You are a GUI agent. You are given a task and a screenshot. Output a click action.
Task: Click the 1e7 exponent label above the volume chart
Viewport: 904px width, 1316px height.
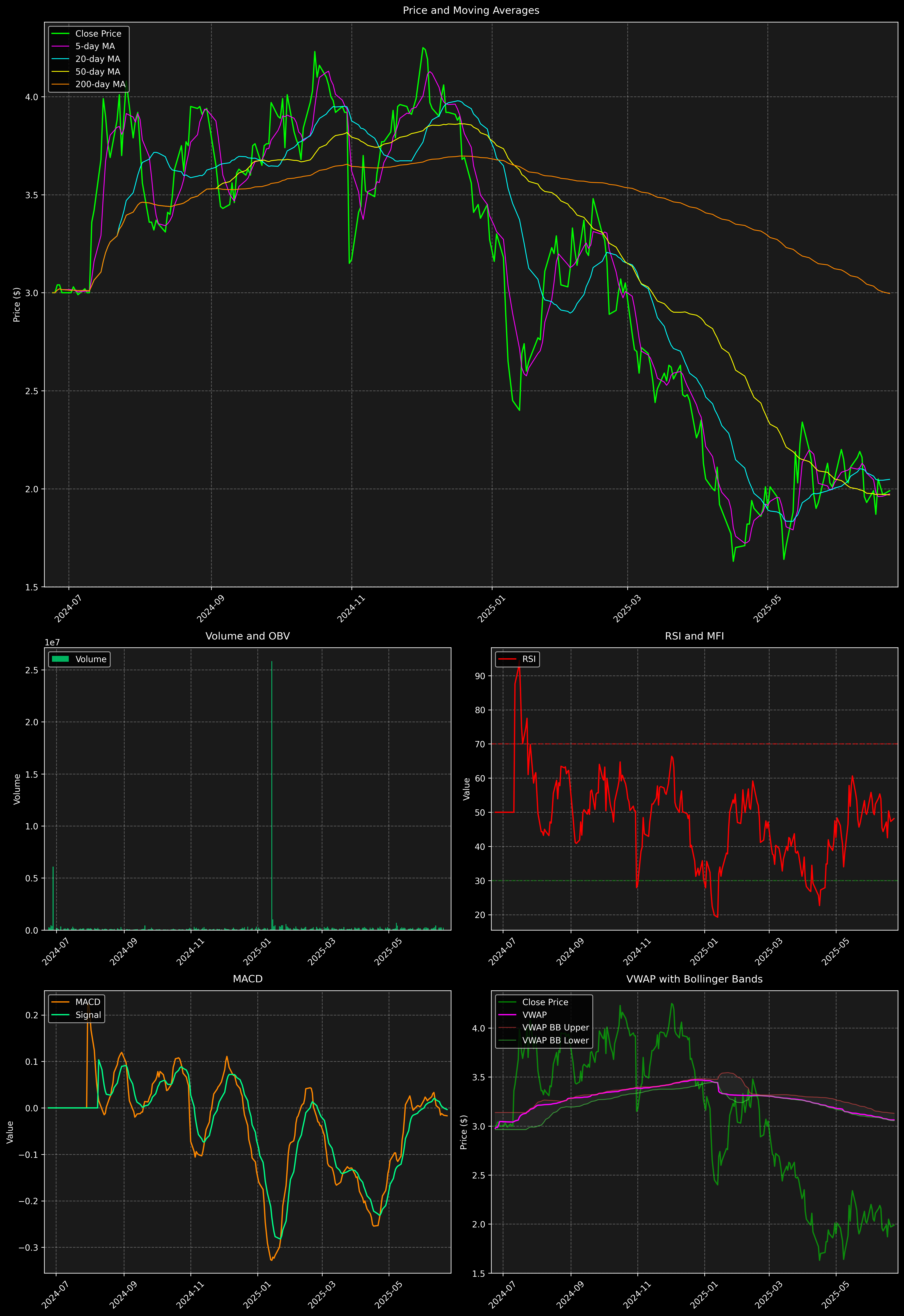click(x=52, y=643)
